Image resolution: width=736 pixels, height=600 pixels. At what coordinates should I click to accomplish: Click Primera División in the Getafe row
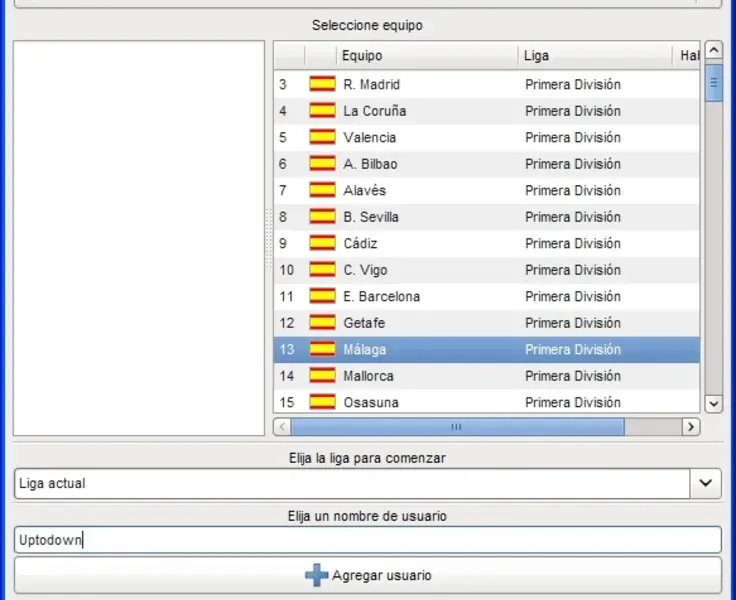(x=573, y=323)
